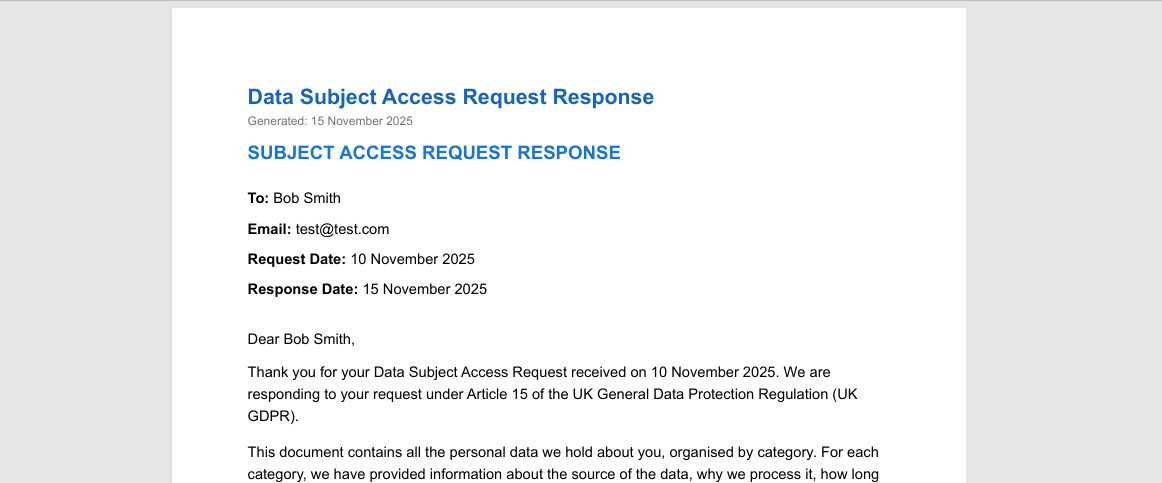Click the recipient name after To:
This screenshot has width=1162, height=483.
pyautogui.click(x=307, y=198)
